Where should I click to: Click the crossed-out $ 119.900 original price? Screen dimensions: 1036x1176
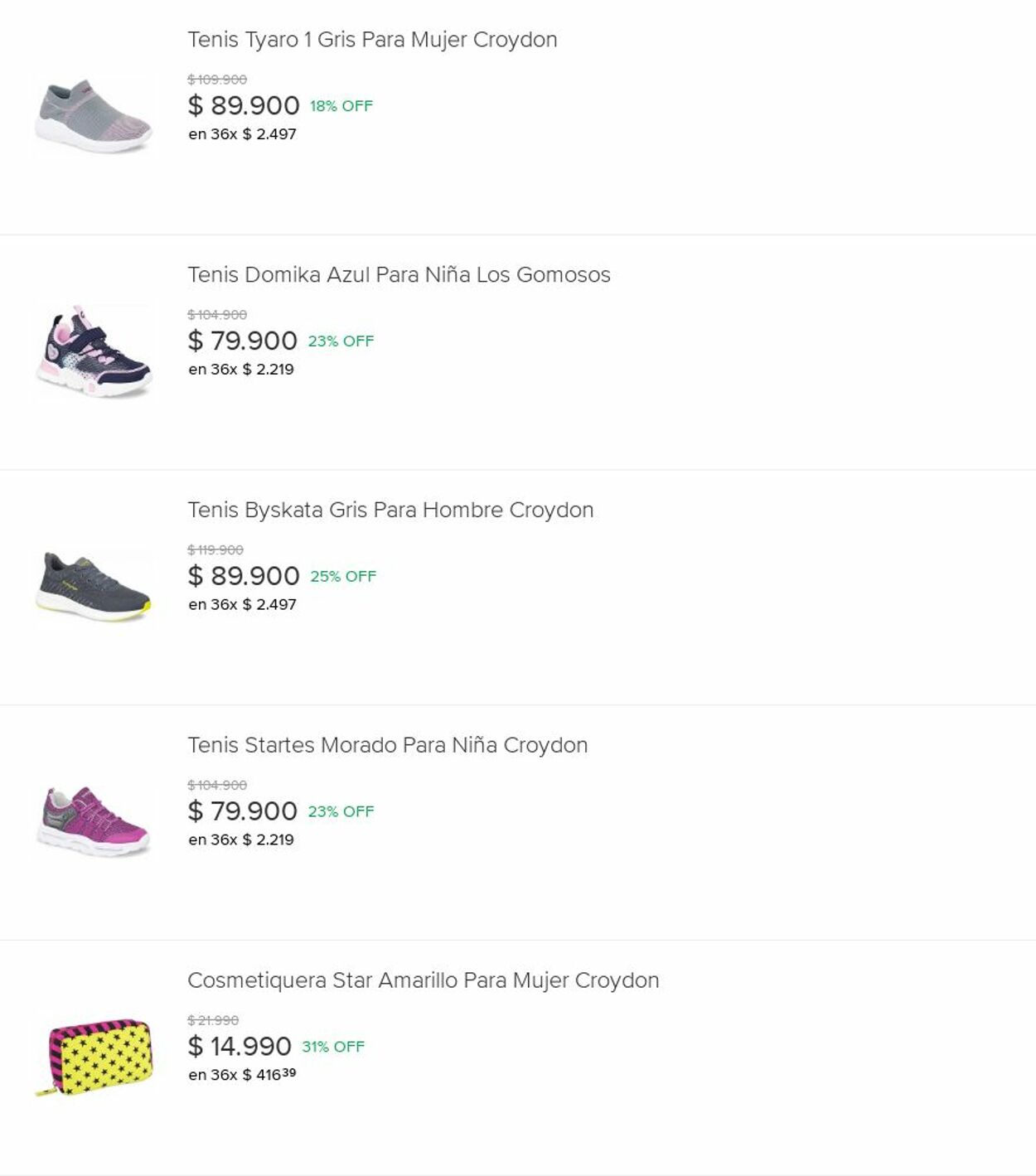[x=215, y=549]
